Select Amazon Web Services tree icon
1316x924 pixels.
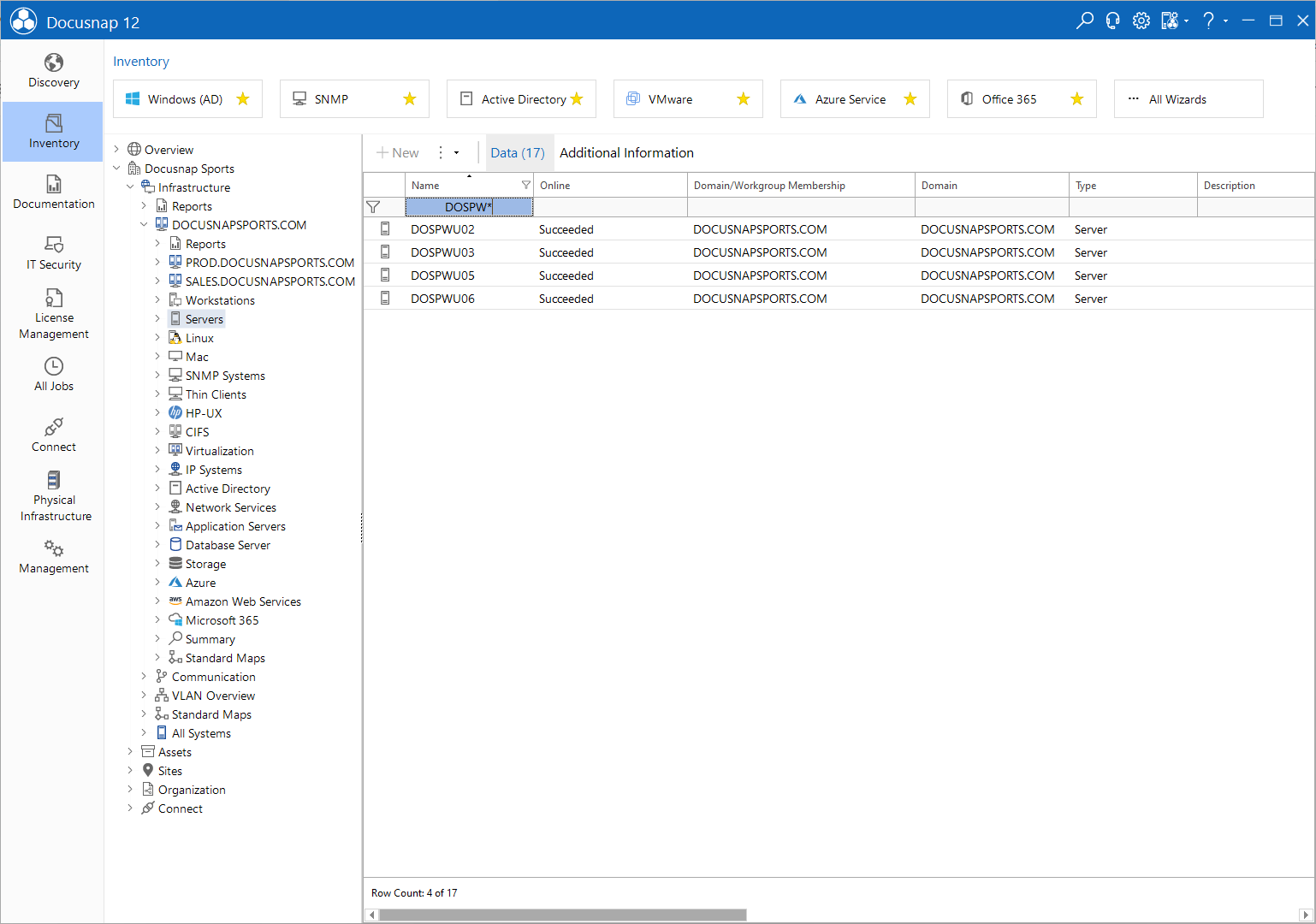[x=175, y=601]
